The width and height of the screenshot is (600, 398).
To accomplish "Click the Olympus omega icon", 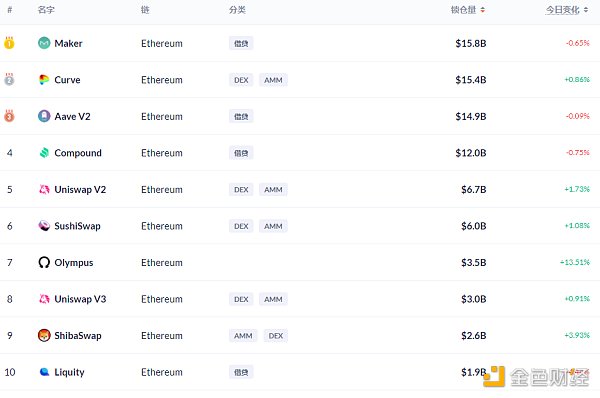I will [x=44, y=262].
